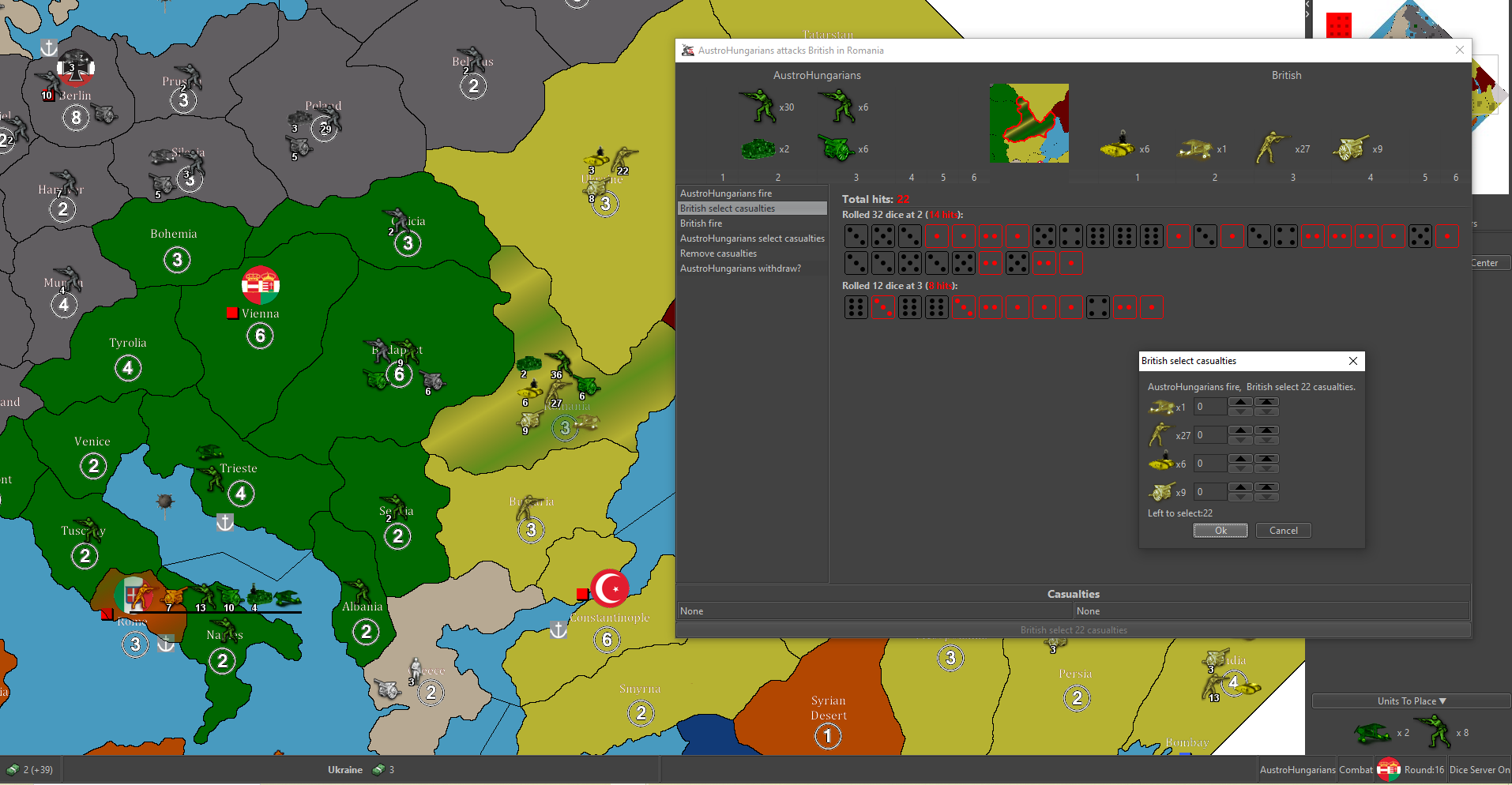Screen dimensions: 1512x785
Task: Click Ok to confirm casualties
Action: (x=1220, y=531)
